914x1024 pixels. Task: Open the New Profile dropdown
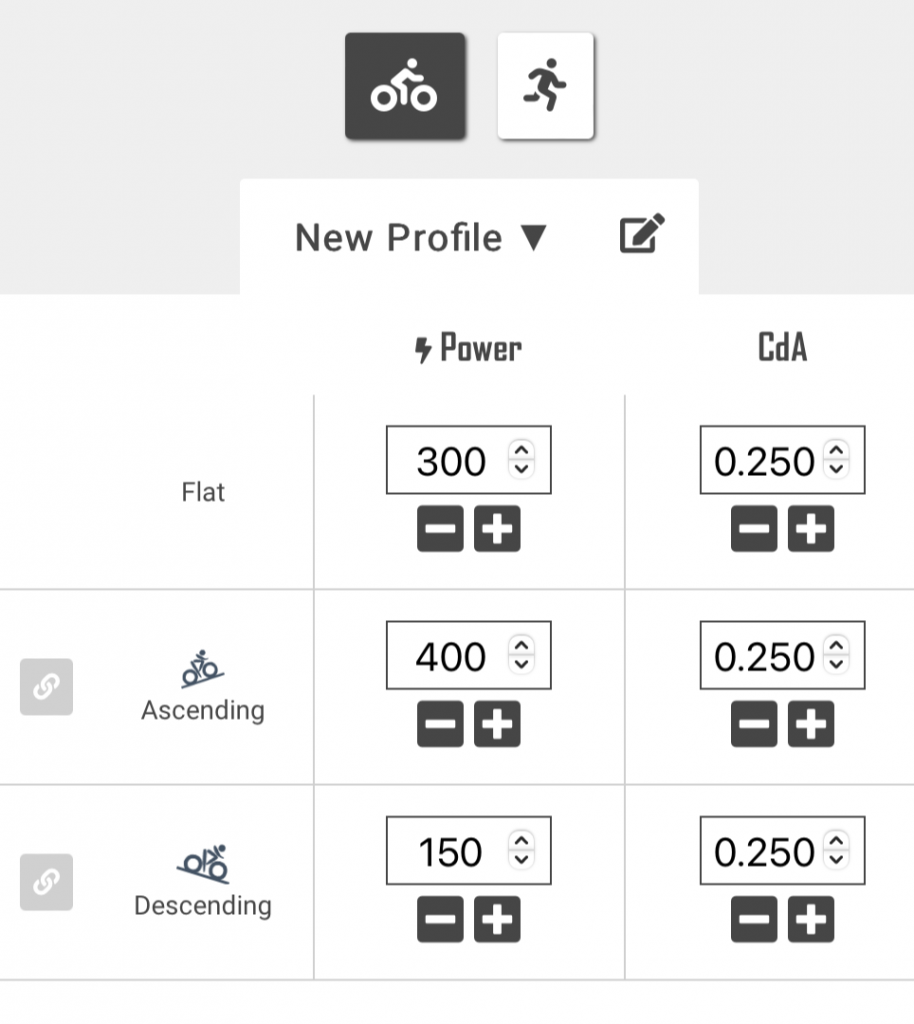(x=420, y=238)
